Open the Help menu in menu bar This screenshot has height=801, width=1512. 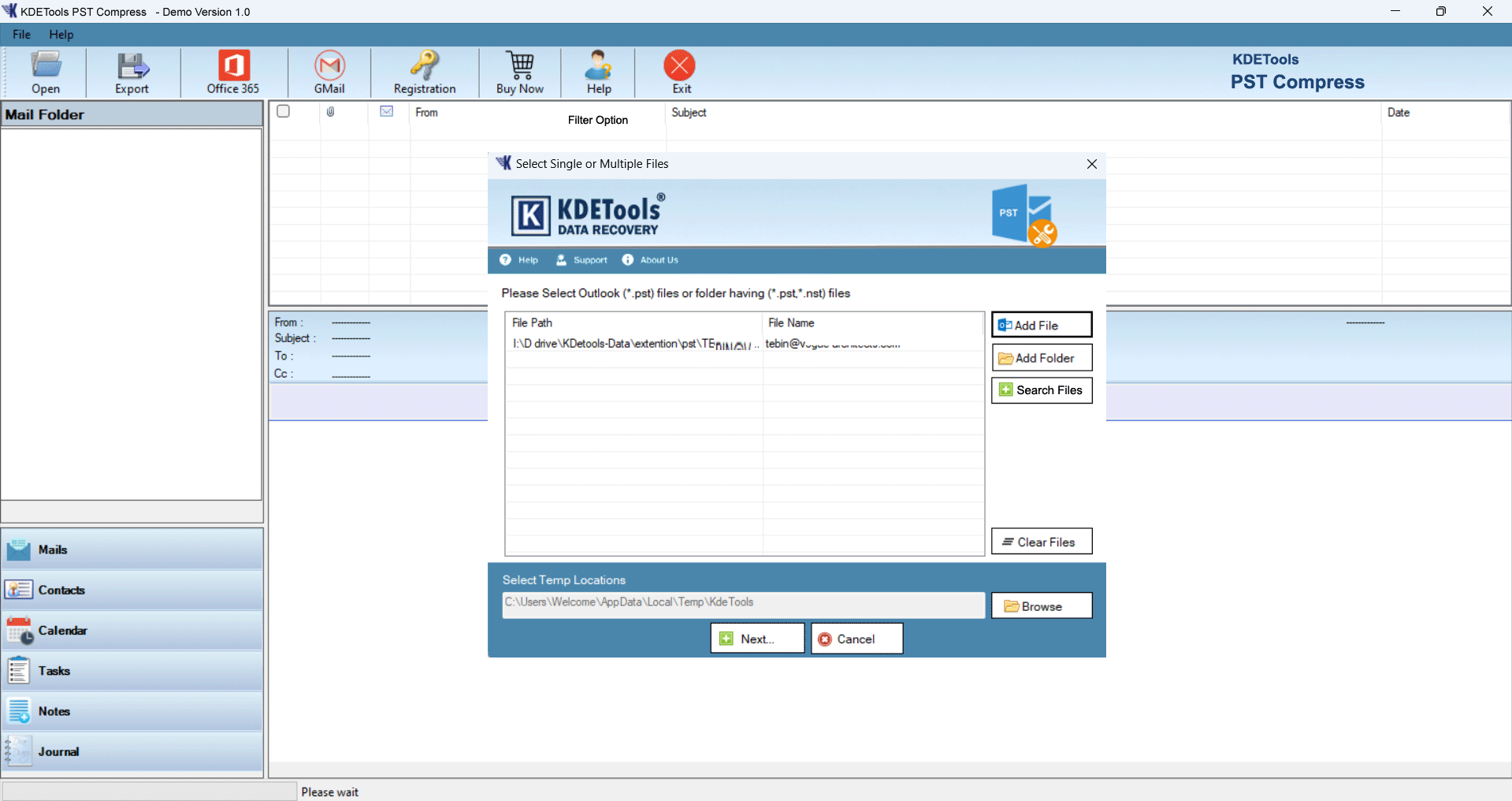(61, 35)
